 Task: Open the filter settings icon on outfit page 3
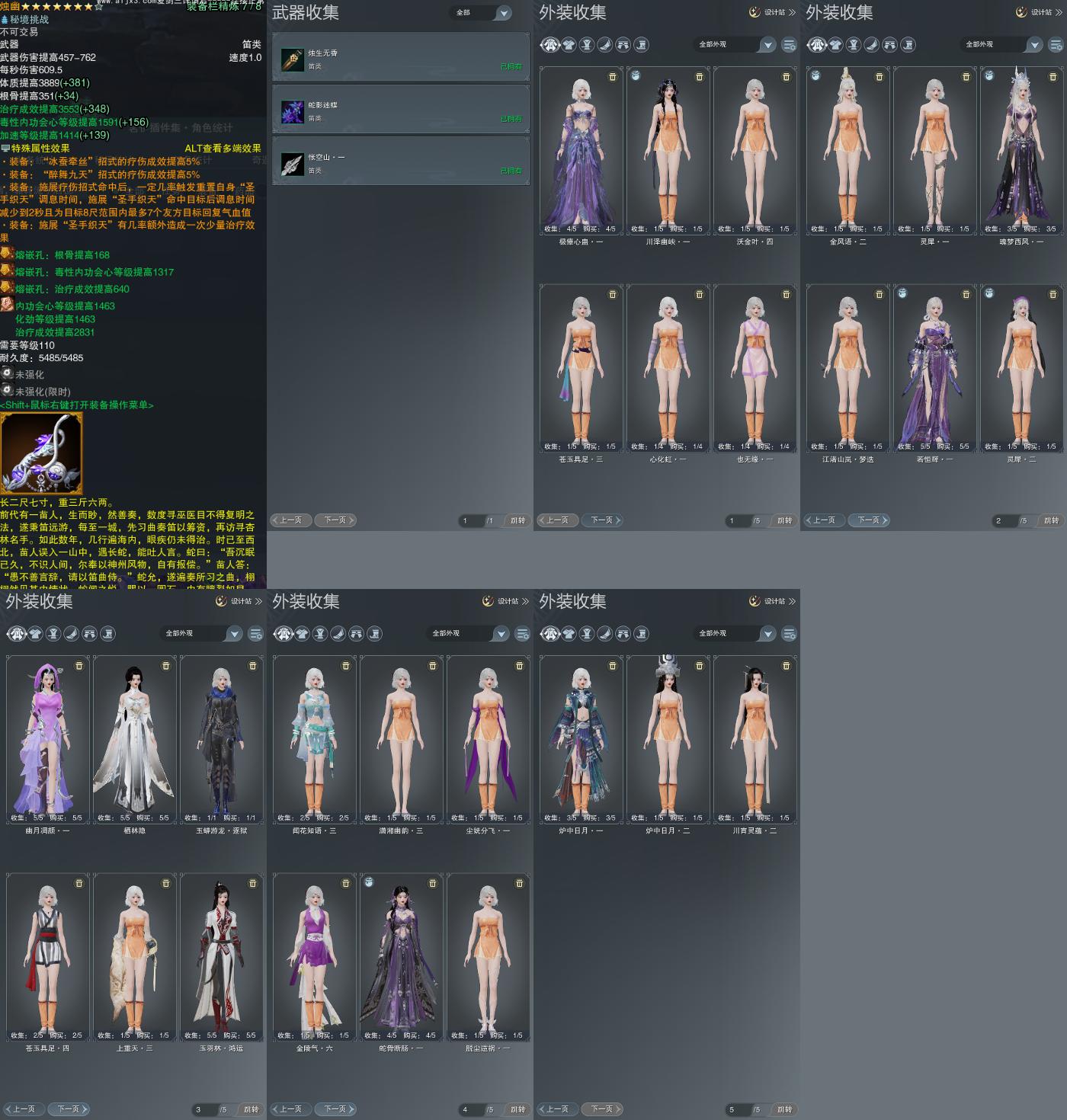pyautogui.click(x=255, y=634)
